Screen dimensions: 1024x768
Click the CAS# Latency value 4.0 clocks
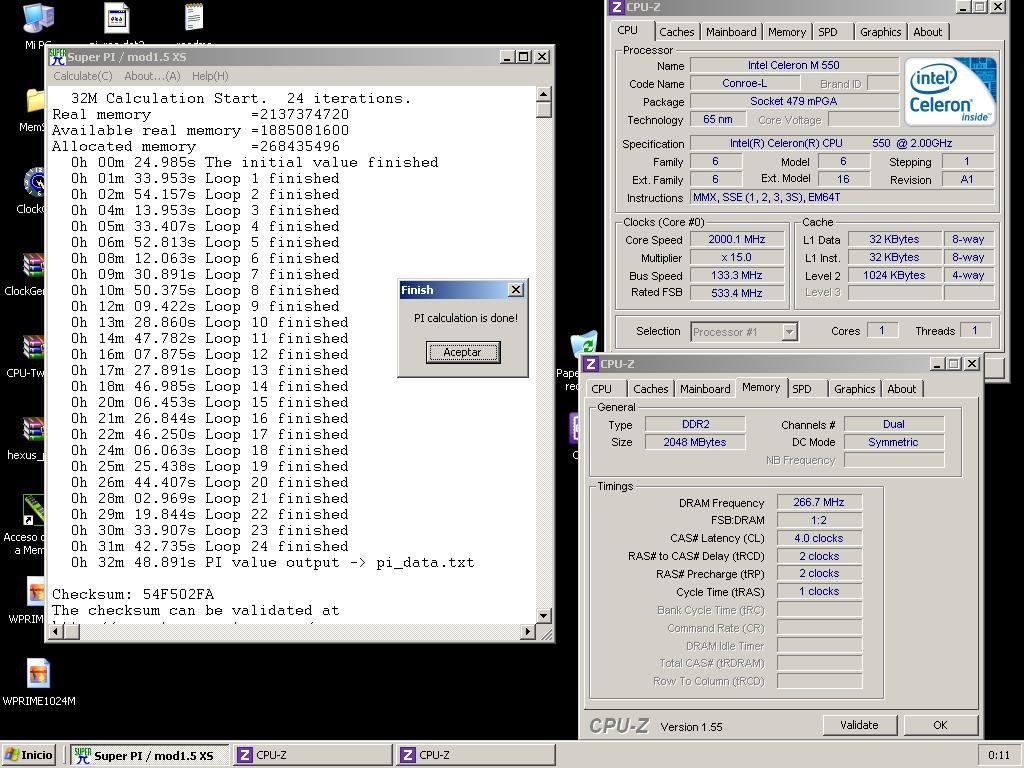tap(819, 538)
